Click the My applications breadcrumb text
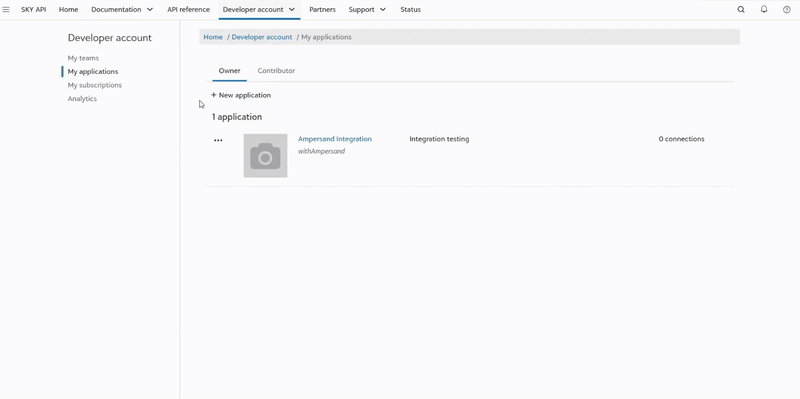The image size is (800, 399). [327, 37]
